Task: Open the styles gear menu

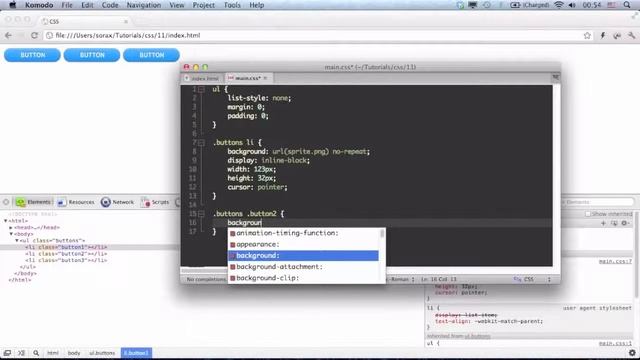Action: pos(624,223)
